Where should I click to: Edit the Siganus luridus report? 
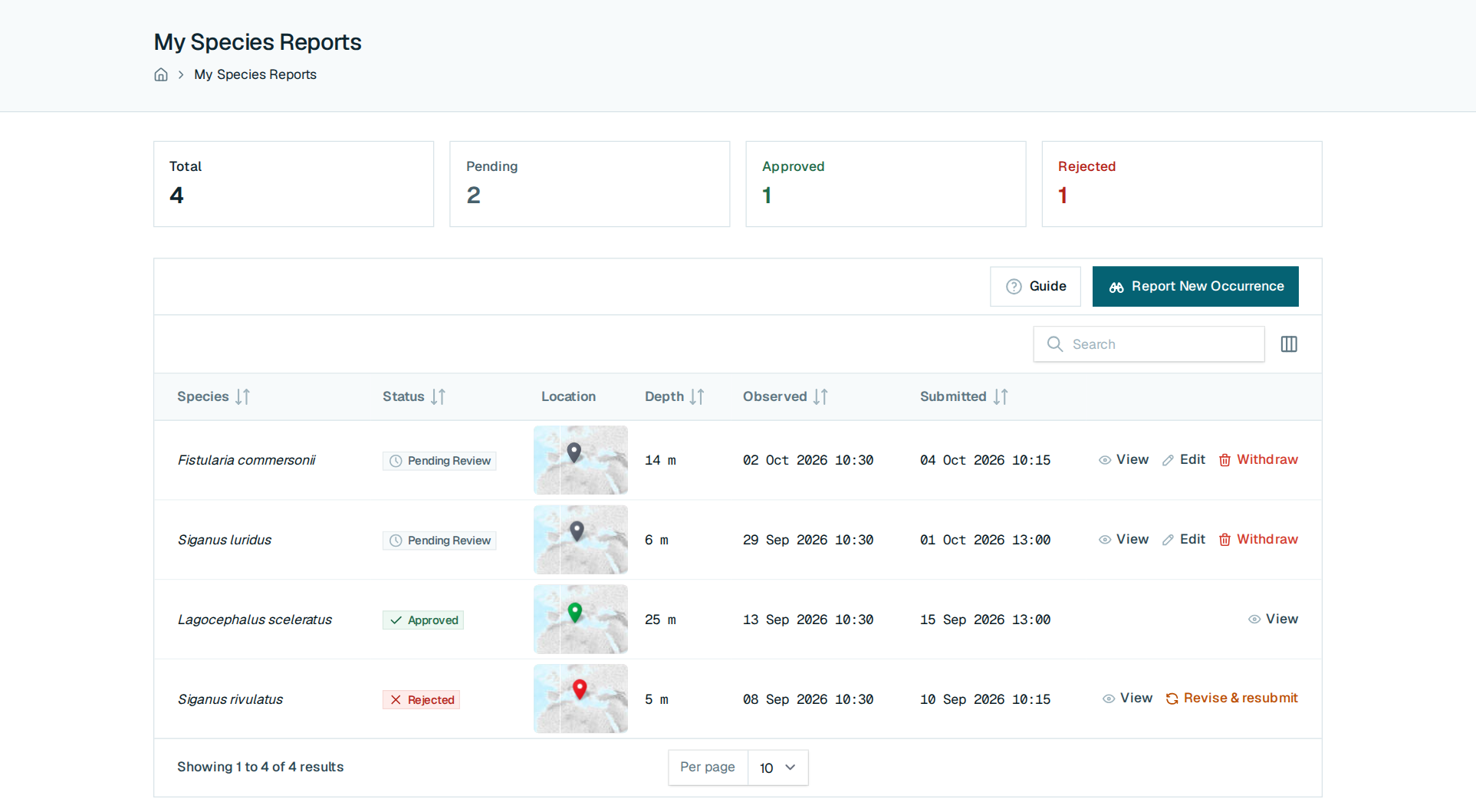coord(1184,539)
